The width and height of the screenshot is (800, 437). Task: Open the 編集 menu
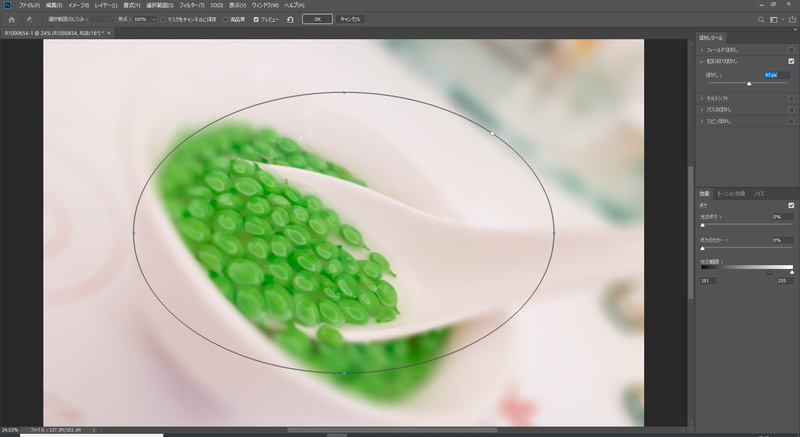[54, 5]
